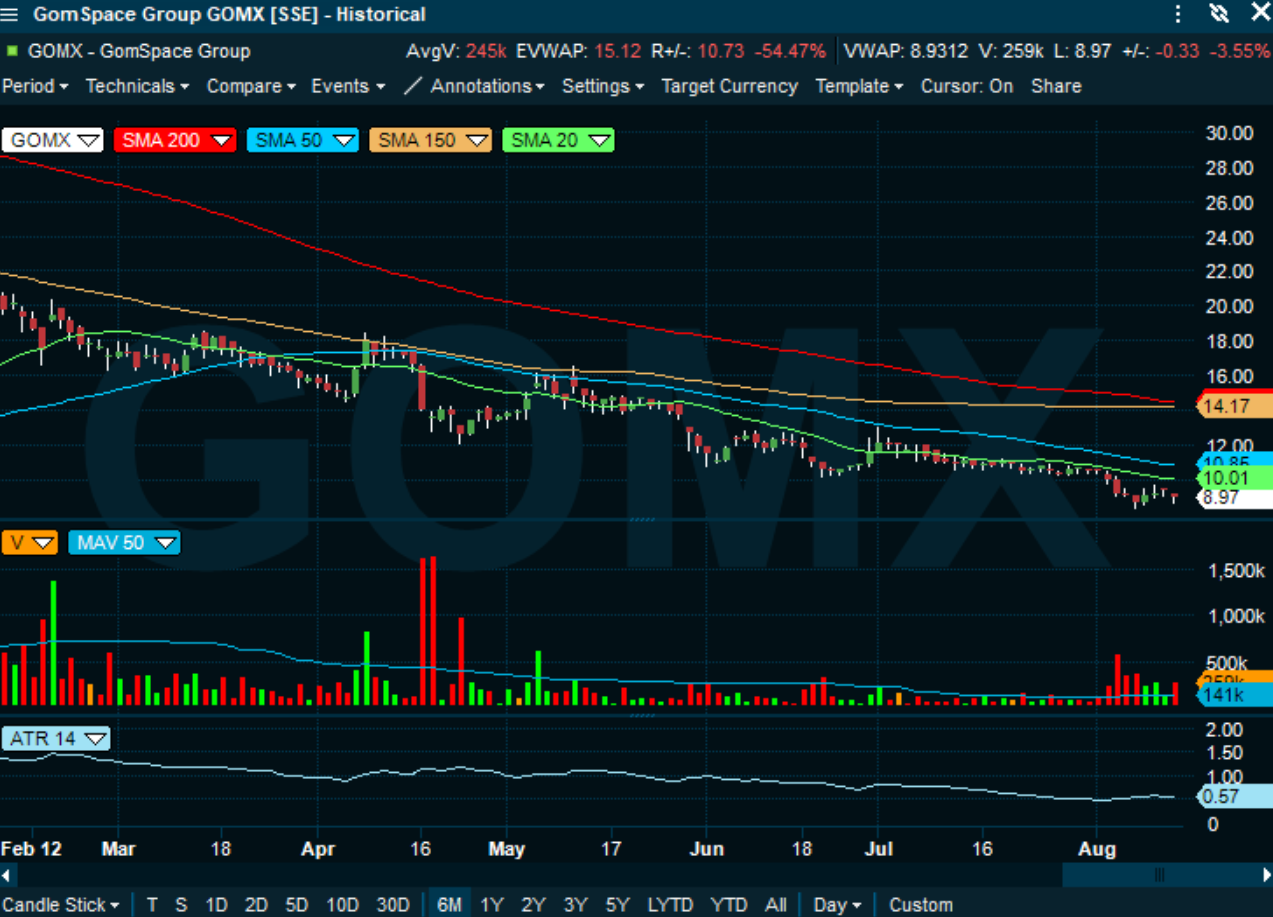The height and width of the screenshot is (917, 1273).
Task: Open the Technicals dropdown menu
Action: (x=137, y=86)
